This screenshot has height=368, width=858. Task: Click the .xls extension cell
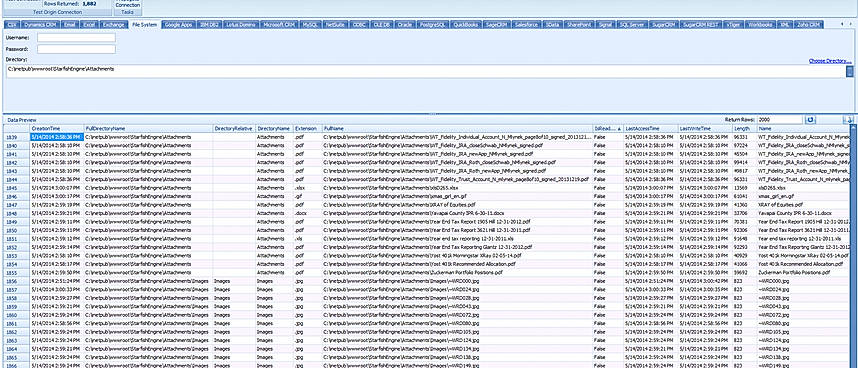coord(308,239)
